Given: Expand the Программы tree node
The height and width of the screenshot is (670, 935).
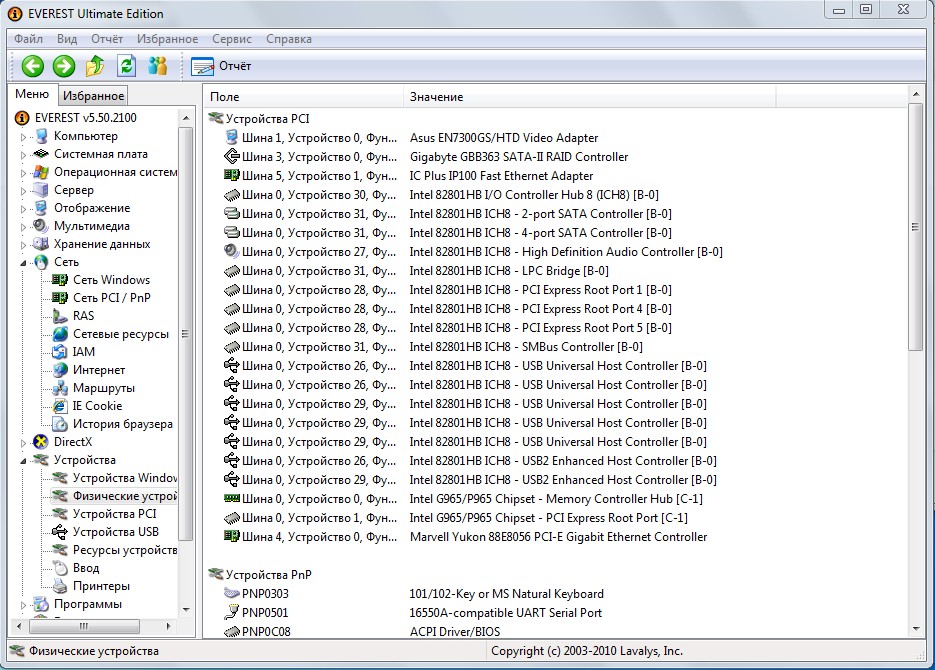Looking at the screenshot, I should click(x=23, y=604).
